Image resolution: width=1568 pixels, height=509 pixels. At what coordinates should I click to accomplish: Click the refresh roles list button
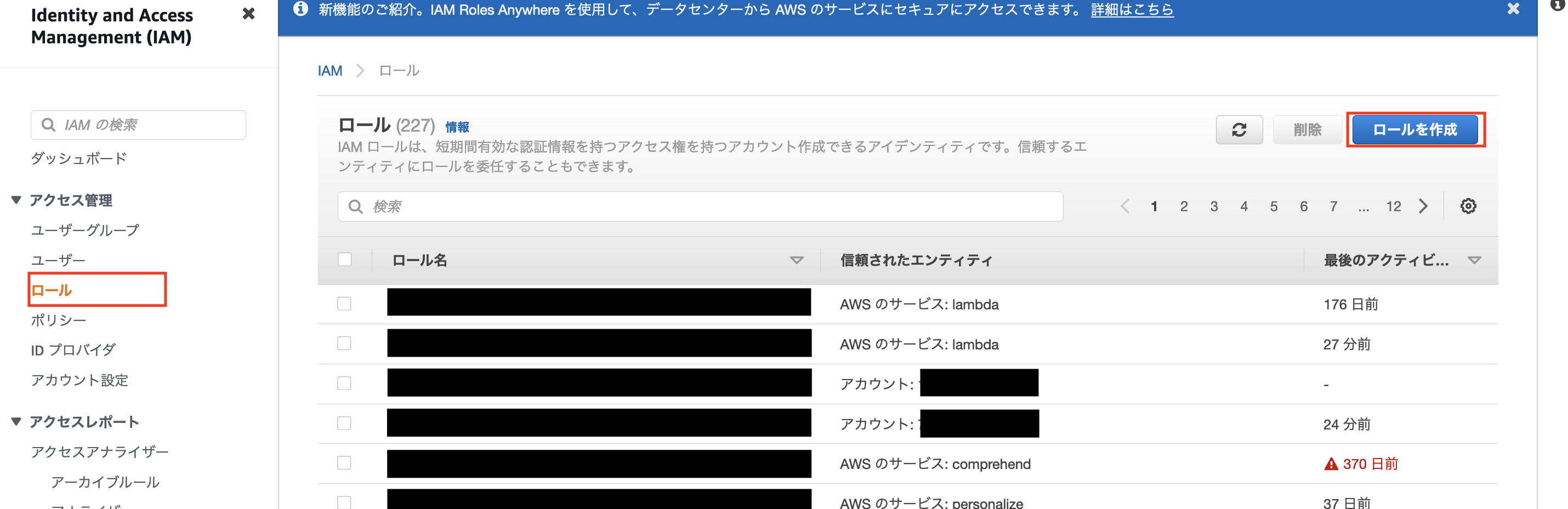click(x=1239, y=129)
